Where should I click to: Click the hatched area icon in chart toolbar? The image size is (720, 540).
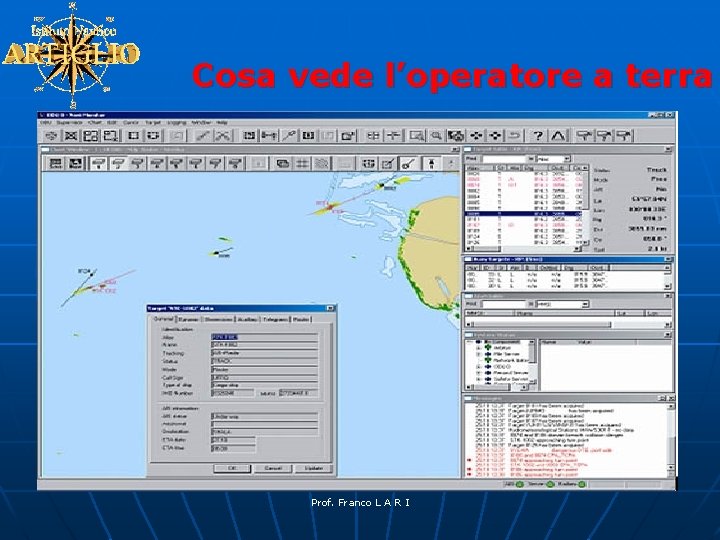322,163
